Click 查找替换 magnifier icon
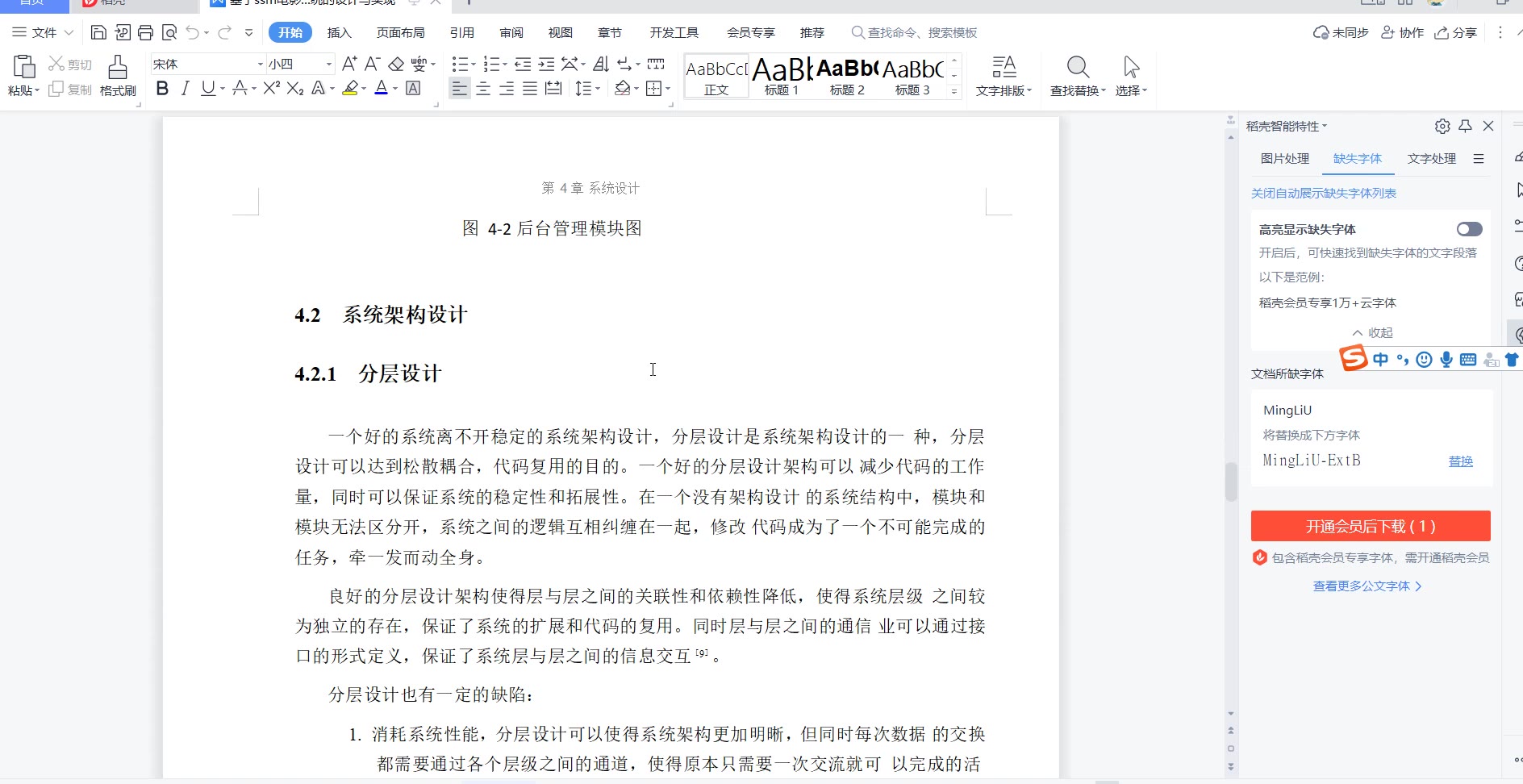This screenshot has width=1523, height=784. [1078, 66]
